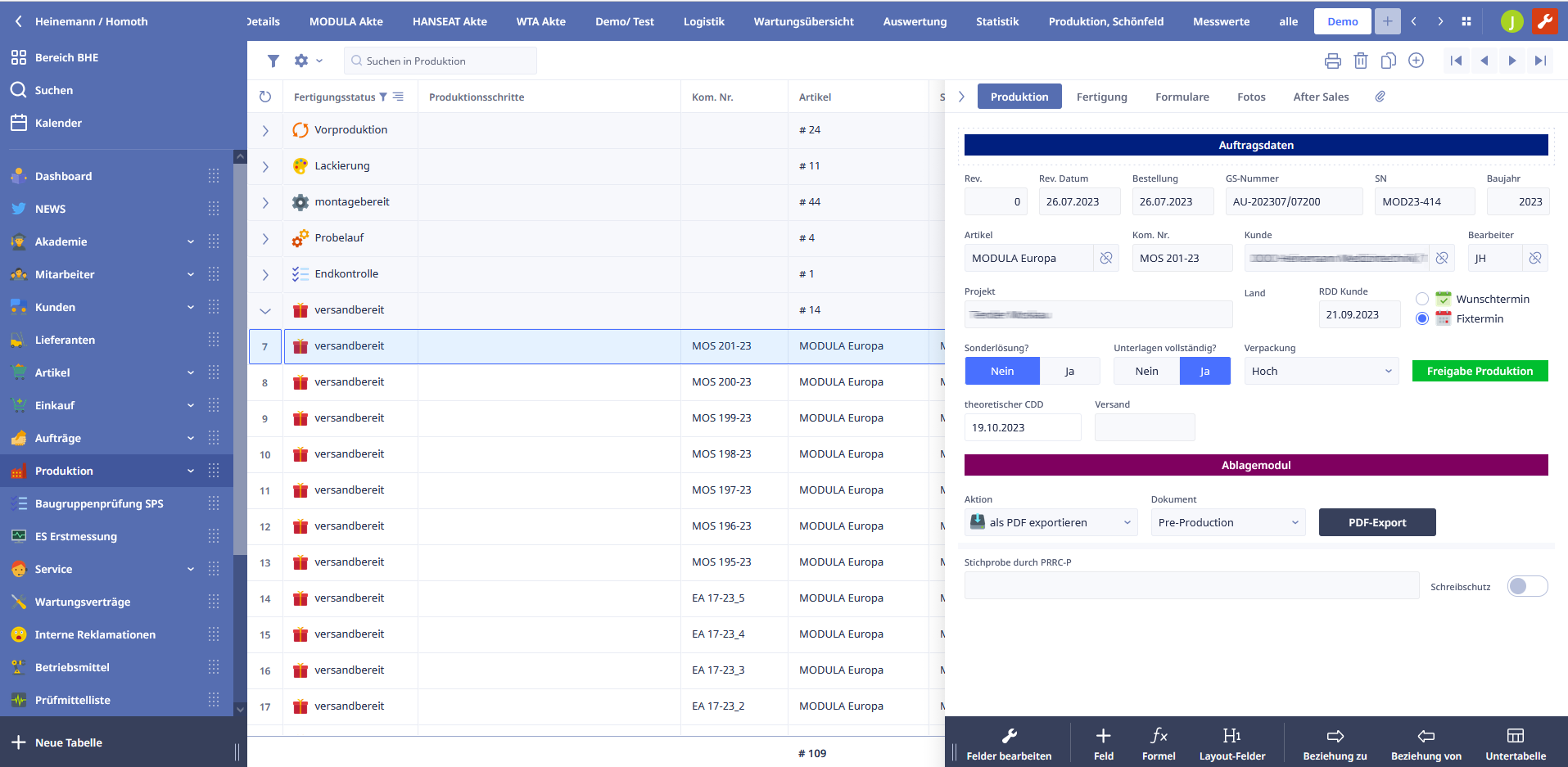Set Unterlagen vollständig to Nein
1568x767 pixels.
(x=1146, y=371)
